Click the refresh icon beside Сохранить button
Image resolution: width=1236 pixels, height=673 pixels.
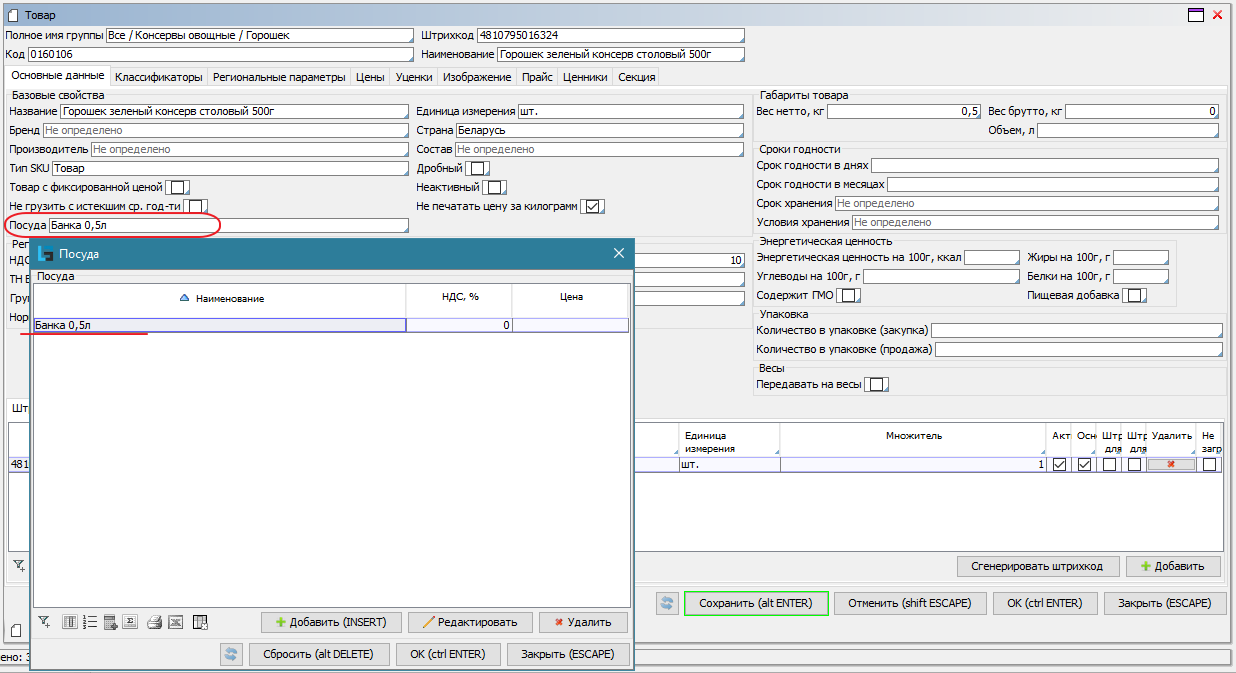coord(667,603)
